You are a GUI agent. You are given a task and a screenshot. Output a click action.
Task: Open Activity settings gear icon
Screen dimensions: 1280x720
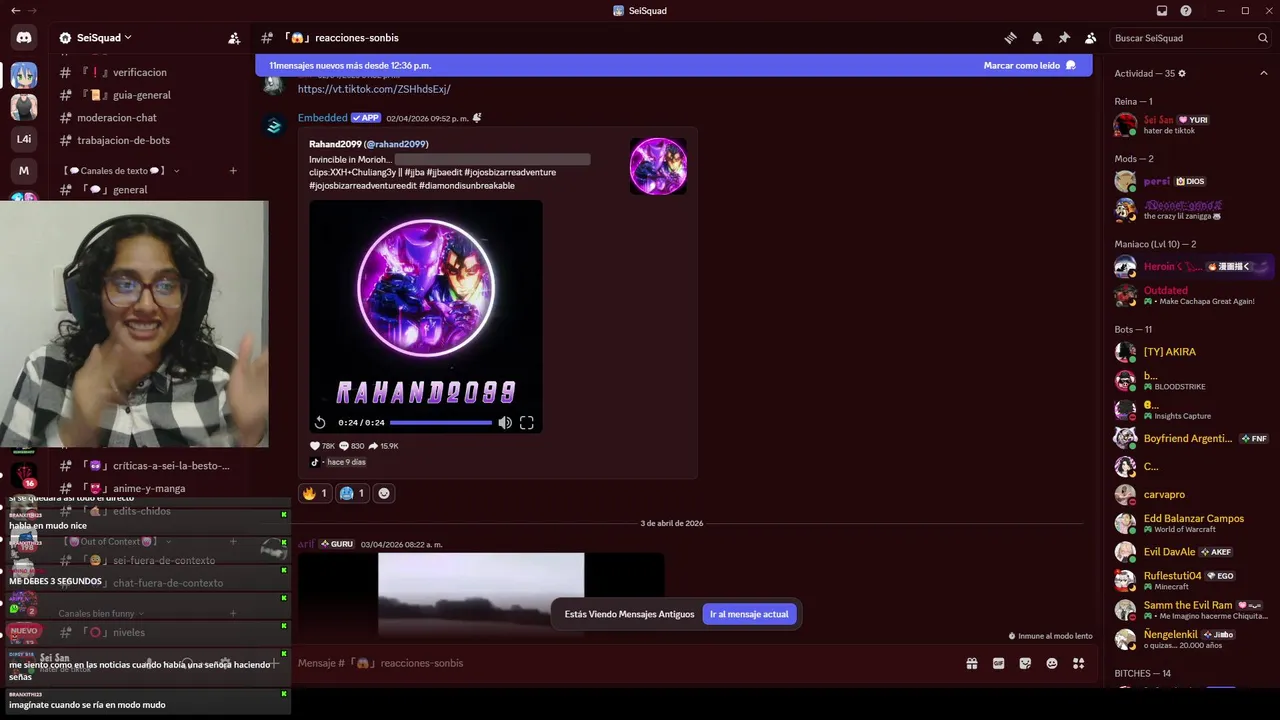pyautogui.click(x=1182, y=74)
